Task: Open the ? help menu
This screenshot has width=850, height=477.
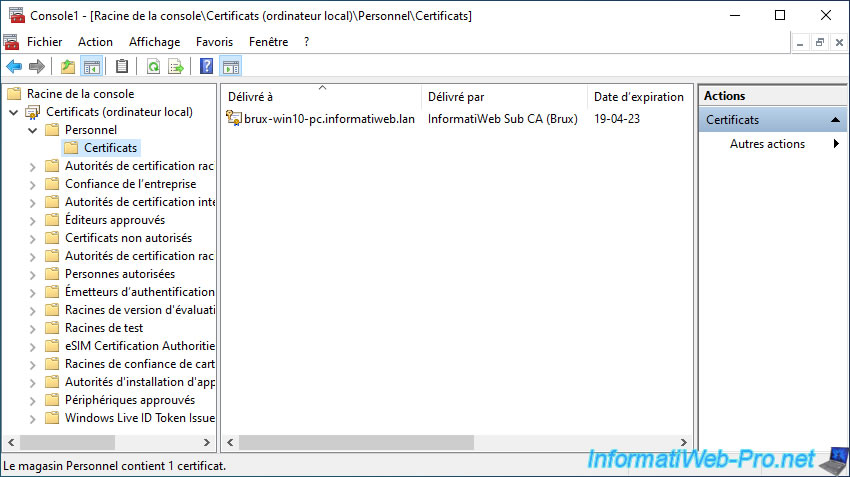Action: click(306, 42)
